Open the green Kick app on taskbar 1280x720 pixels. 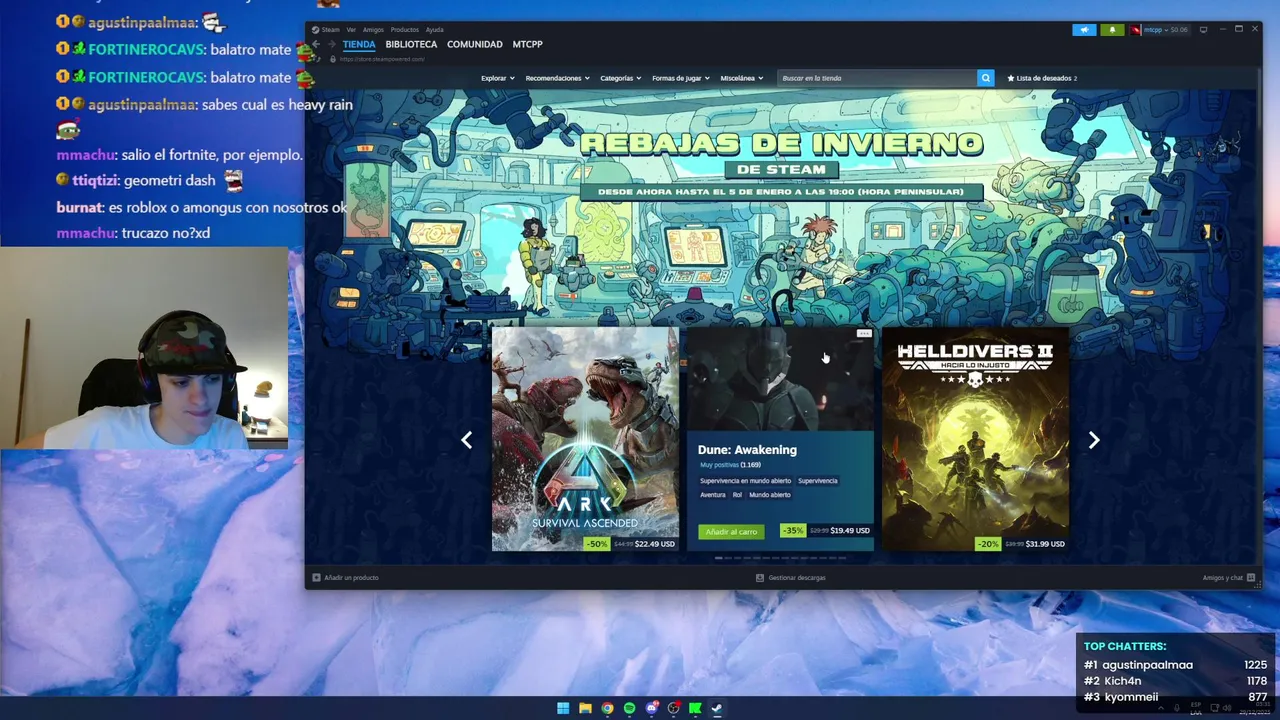pos(695,708)
